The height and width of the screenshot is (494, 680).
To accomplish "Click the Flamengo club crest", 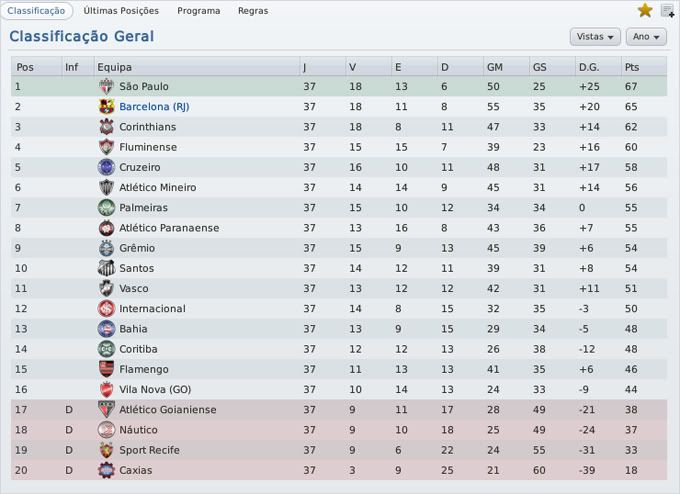I will pyautogui.click(x=106, y=369).
